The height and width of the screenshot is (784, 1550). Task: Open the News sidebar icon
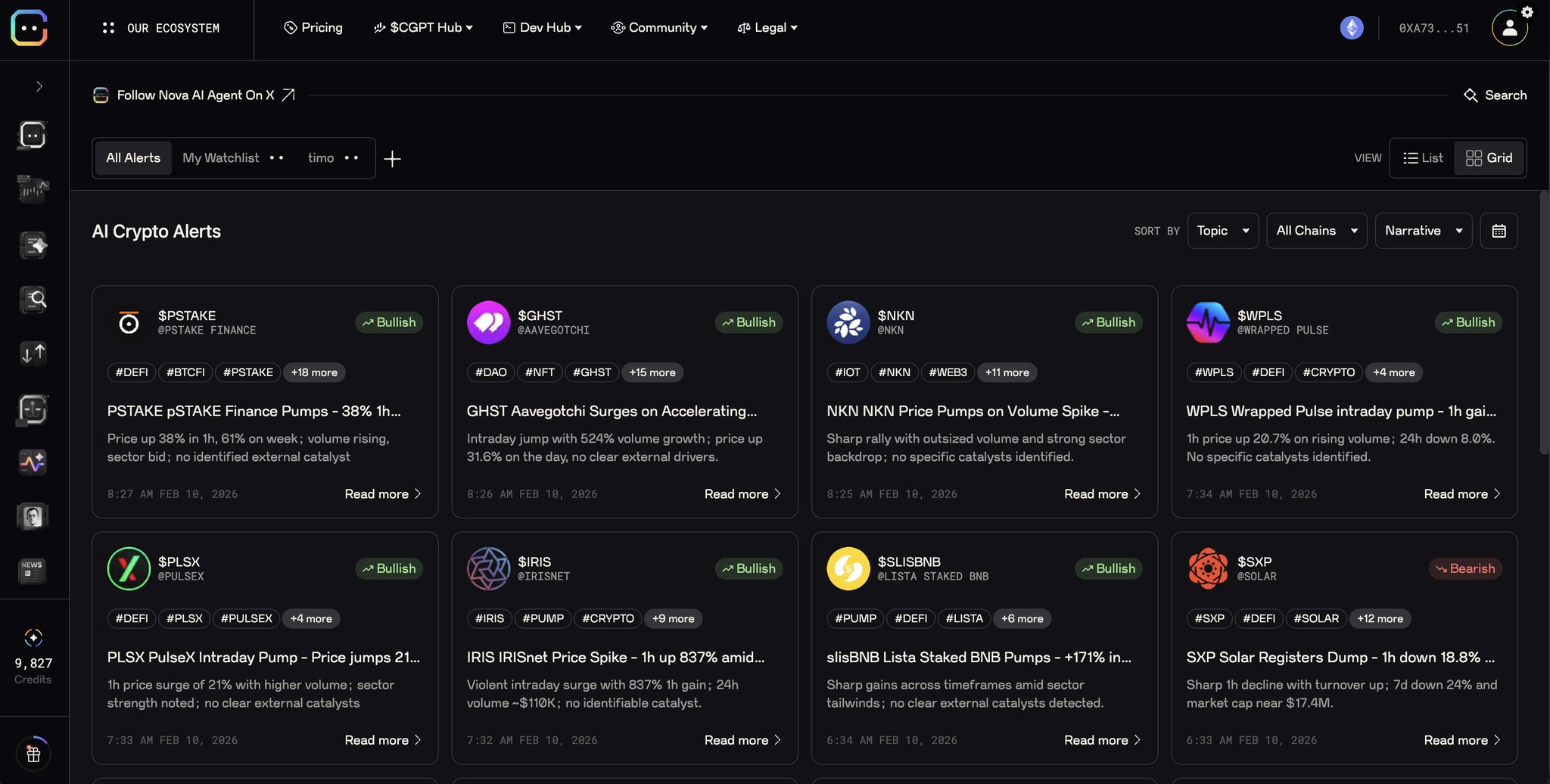[33, 571]
